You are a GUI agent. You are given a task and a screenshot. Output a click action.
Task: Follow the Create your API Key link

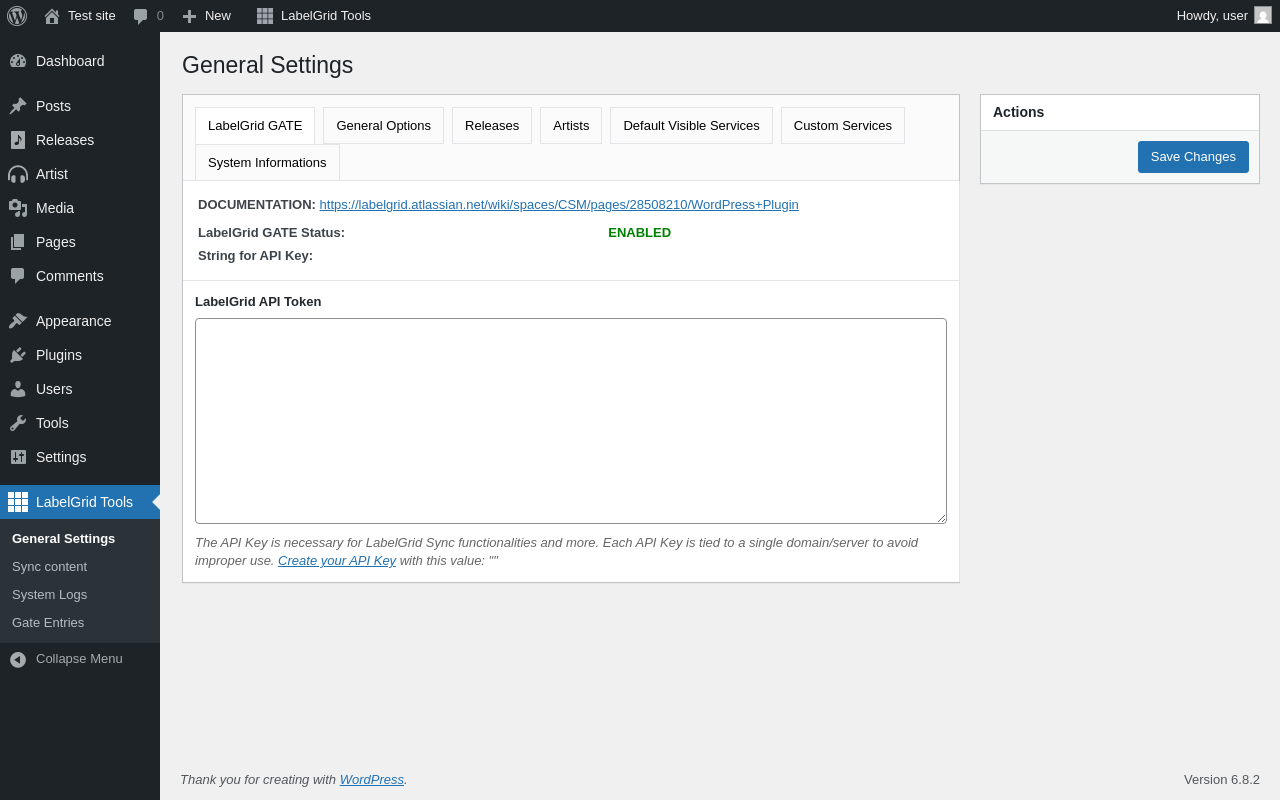click(337, 561)
